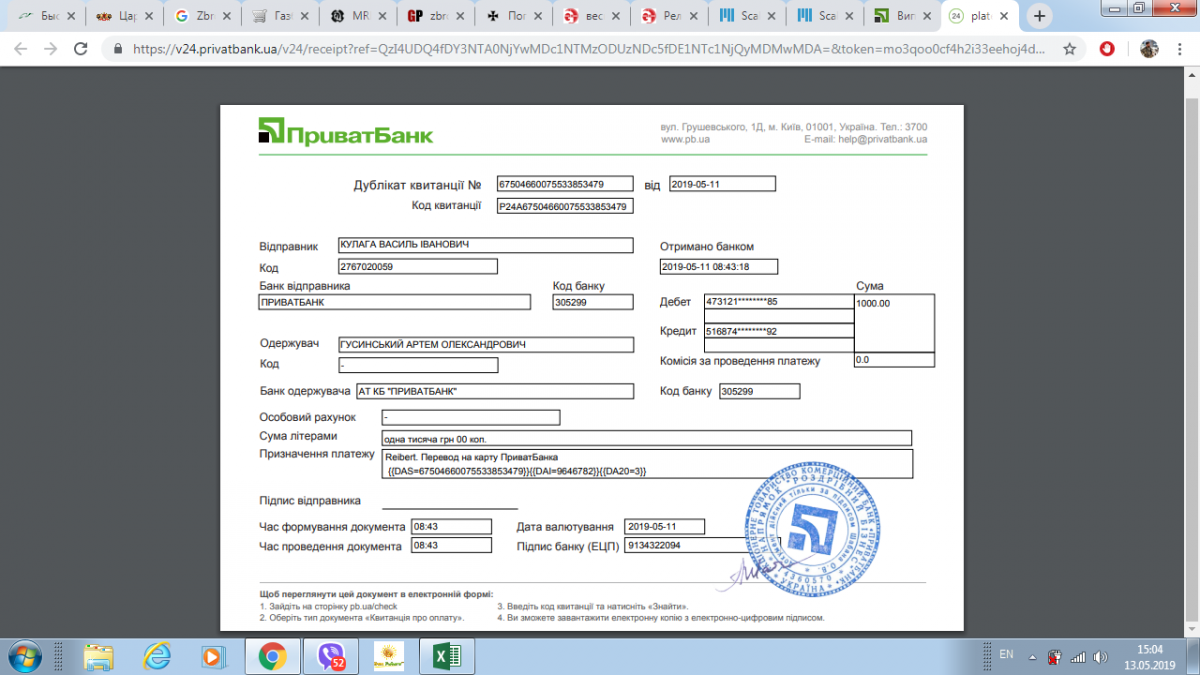Close the Газ tab
Image resolution: width=1200 pixels, height=675 pixels.
click(x=303, y=16)
